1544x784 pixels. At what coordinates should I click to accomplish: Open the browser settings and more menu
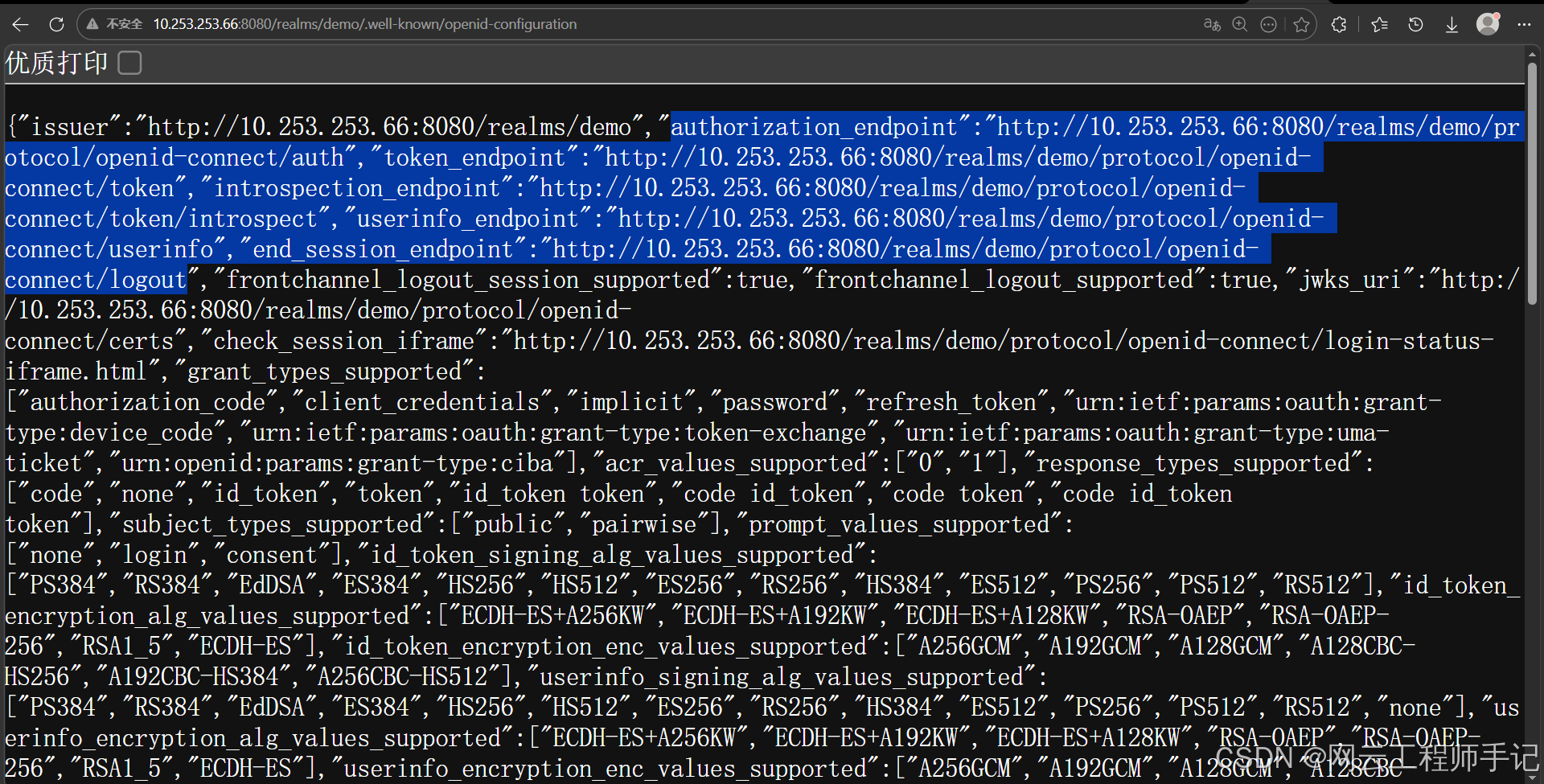click(1524, 24)
